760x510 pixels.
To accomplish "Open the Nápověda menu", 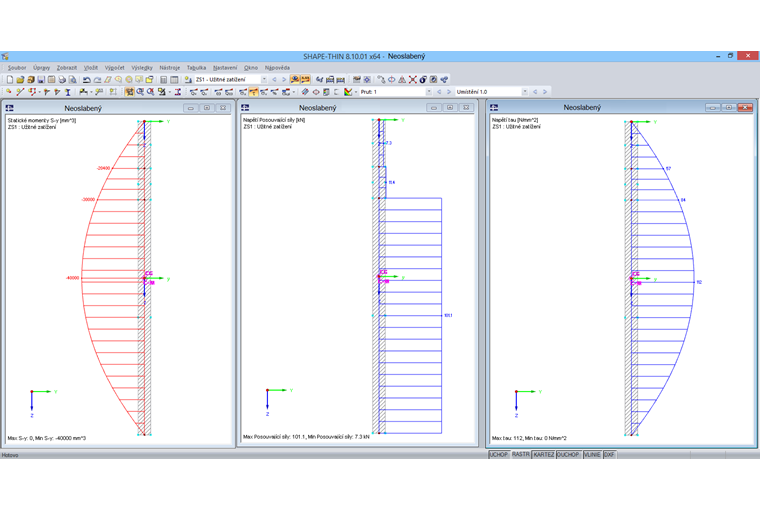I will pos(277,68).
